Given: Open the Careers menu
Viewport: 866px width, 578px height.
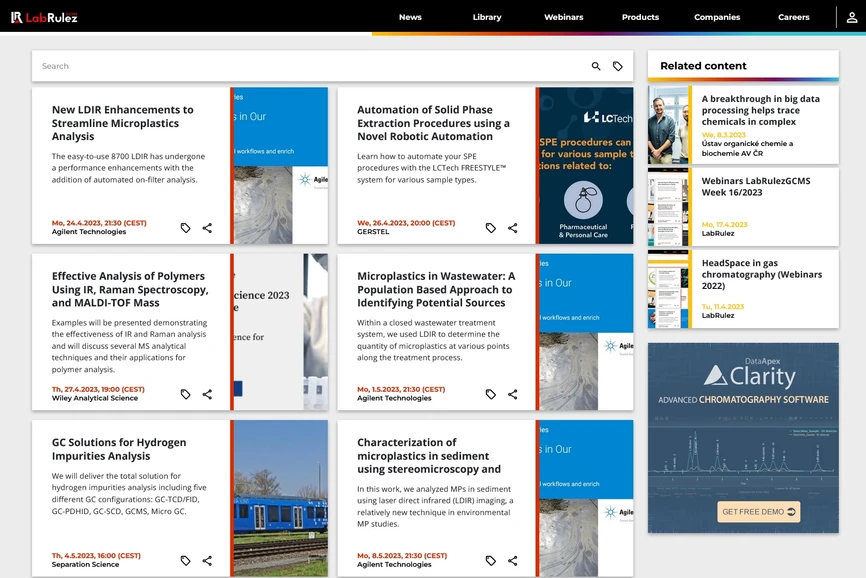Looking at the screenshot, I should (x=794, y=17).
